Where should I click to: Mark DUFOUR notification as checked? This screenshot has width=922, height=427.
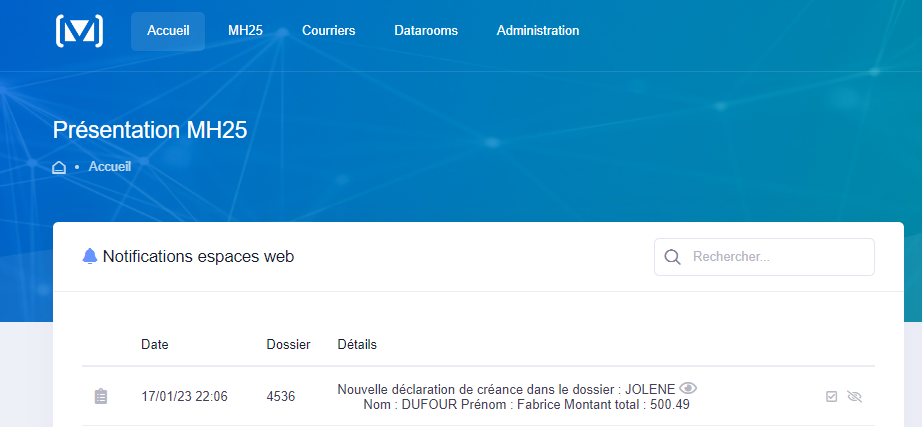point(831,396)
